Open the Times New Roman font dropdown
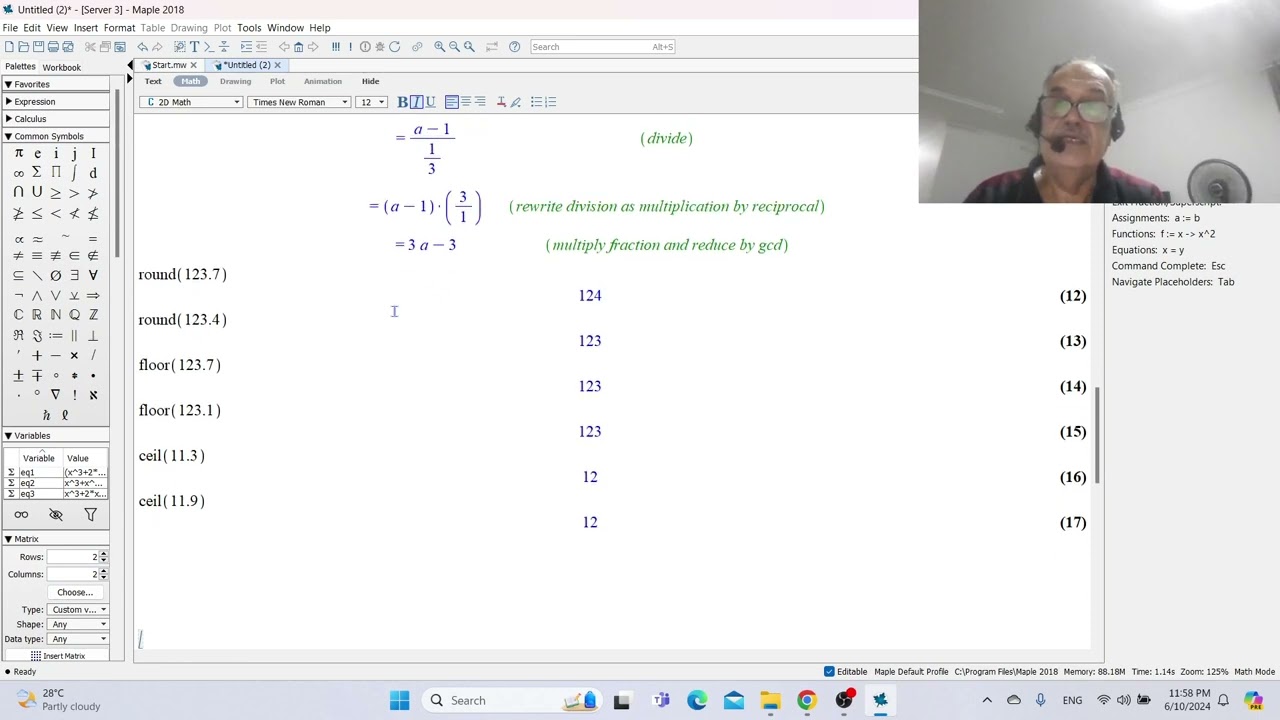 click(299, 102)
